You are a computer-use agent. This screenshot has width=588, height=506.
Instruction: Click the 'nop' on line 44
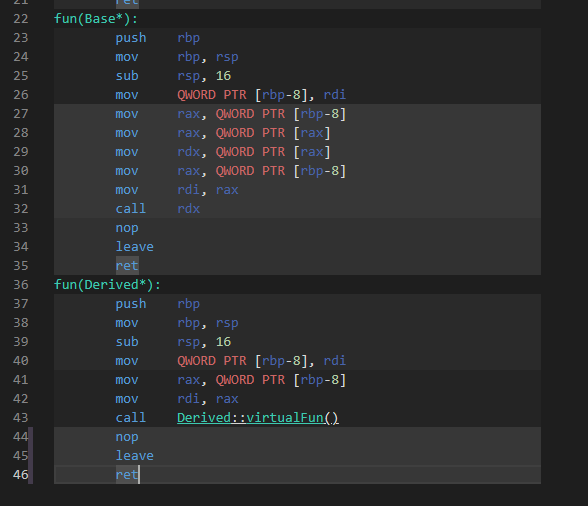127,437
